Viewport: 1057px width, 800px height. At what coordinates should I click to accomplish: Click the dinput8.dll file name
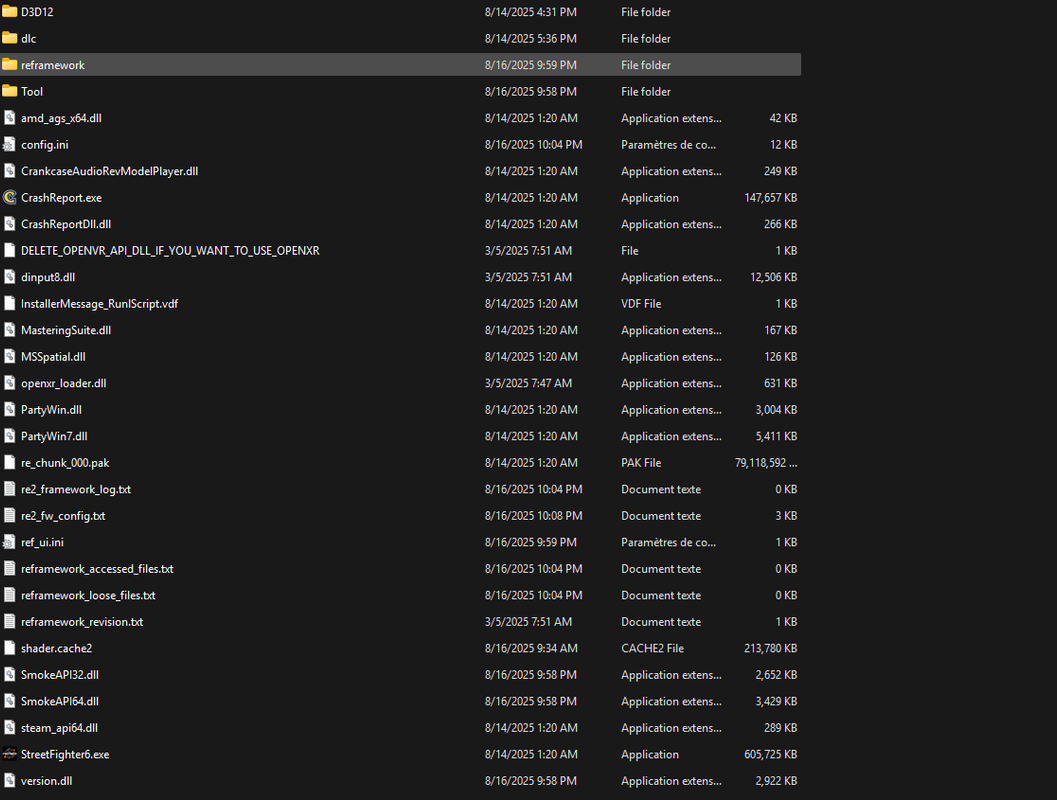pos(48,277)
